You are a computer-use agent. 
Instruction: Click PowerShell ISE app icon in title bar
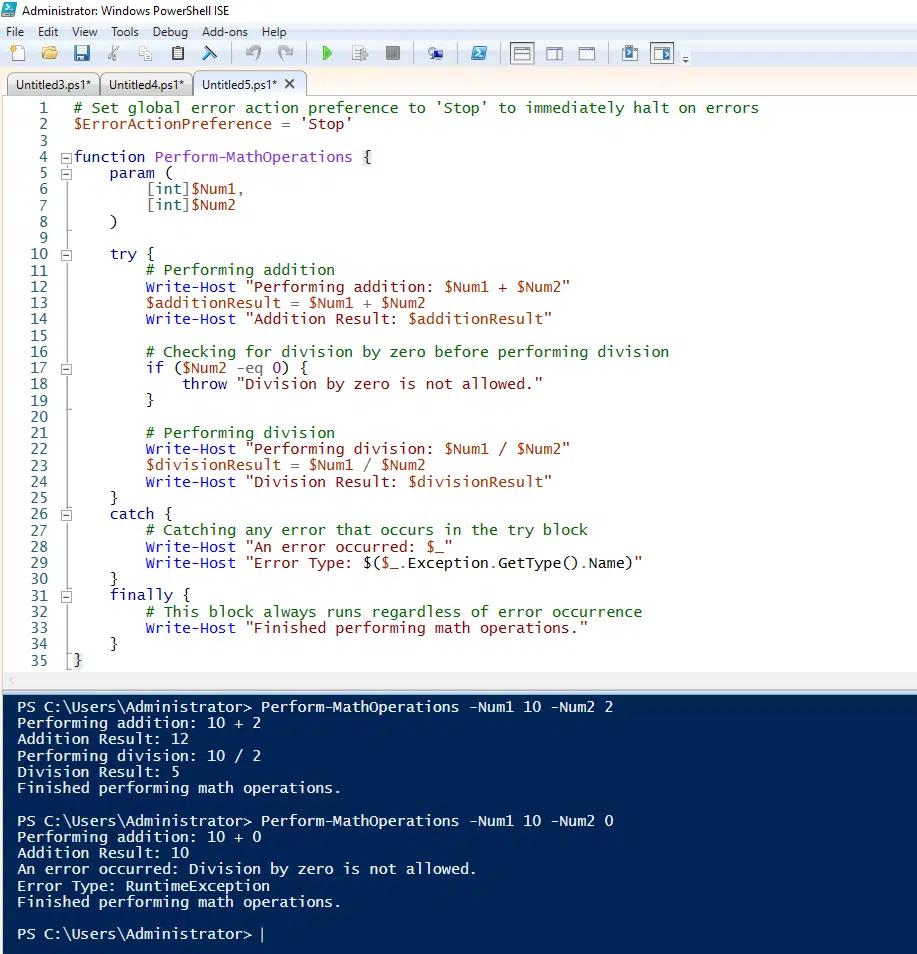coord(9,10)
